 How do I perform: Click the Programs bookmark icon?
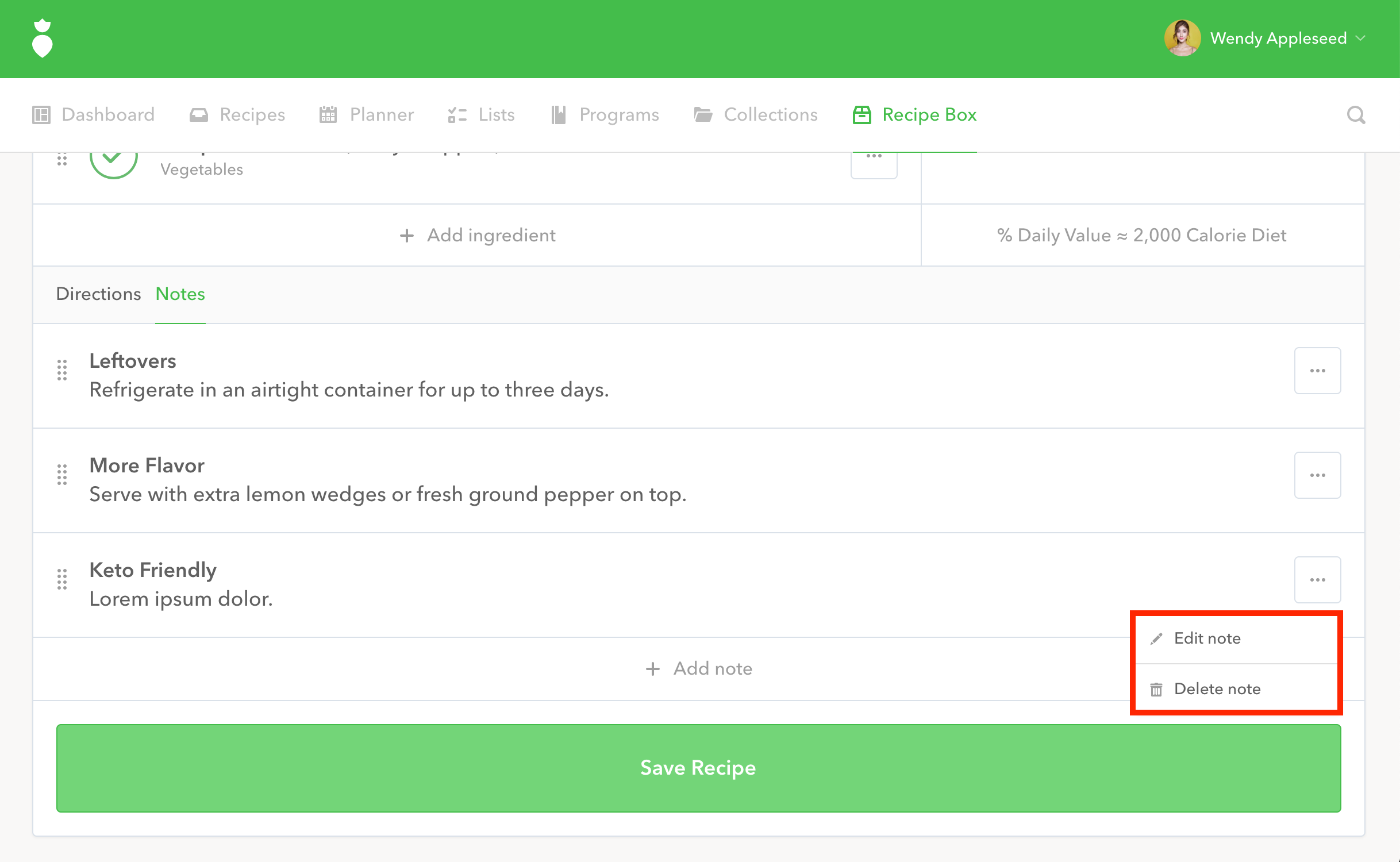coord(558,115)
